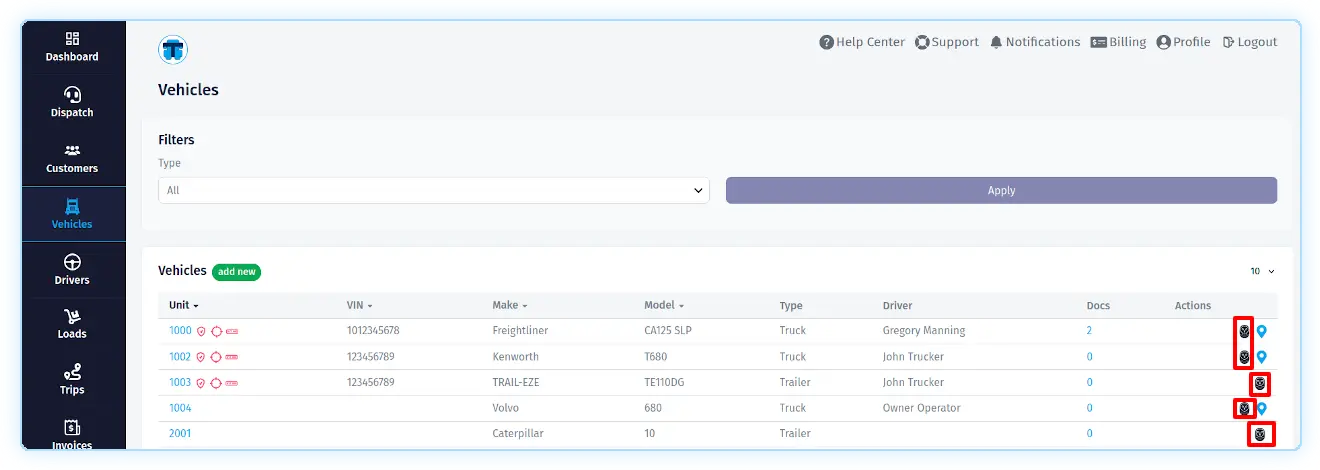Open unit 1004 vehicle link

point(180,408)
